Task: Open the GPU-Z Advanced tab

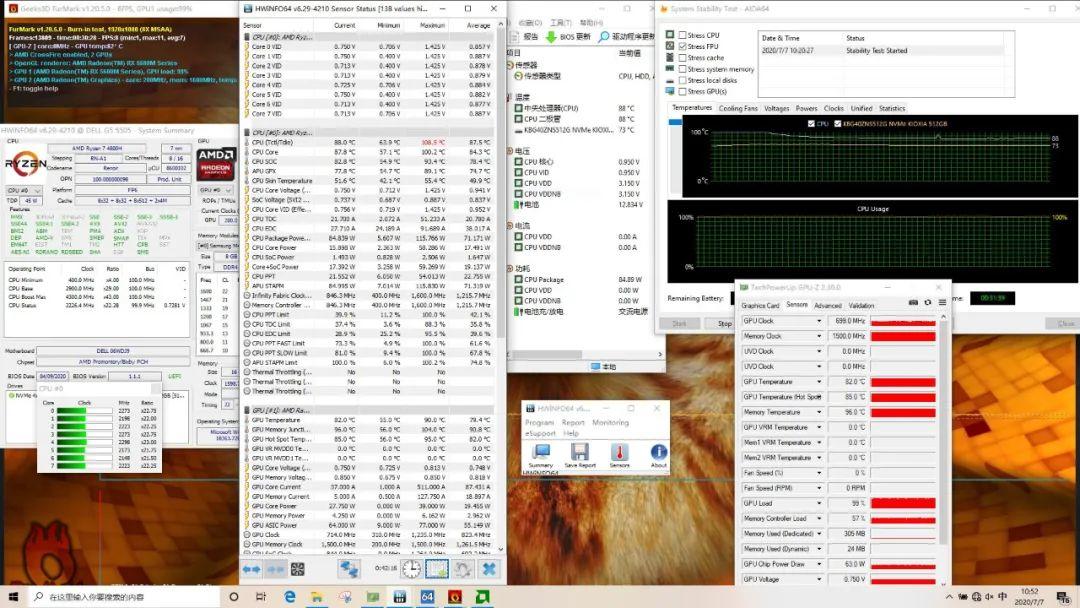Action: 827,305
